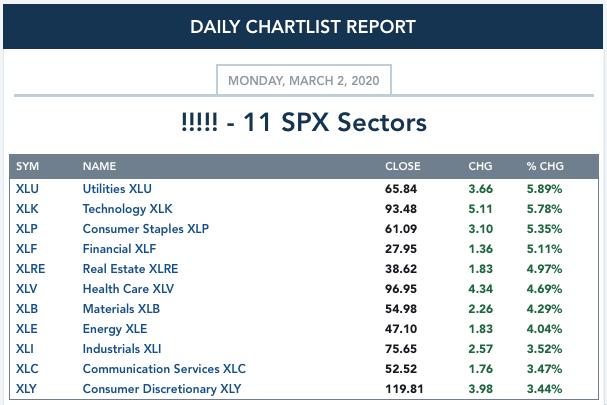Click the NAME column header

[99, 166]
